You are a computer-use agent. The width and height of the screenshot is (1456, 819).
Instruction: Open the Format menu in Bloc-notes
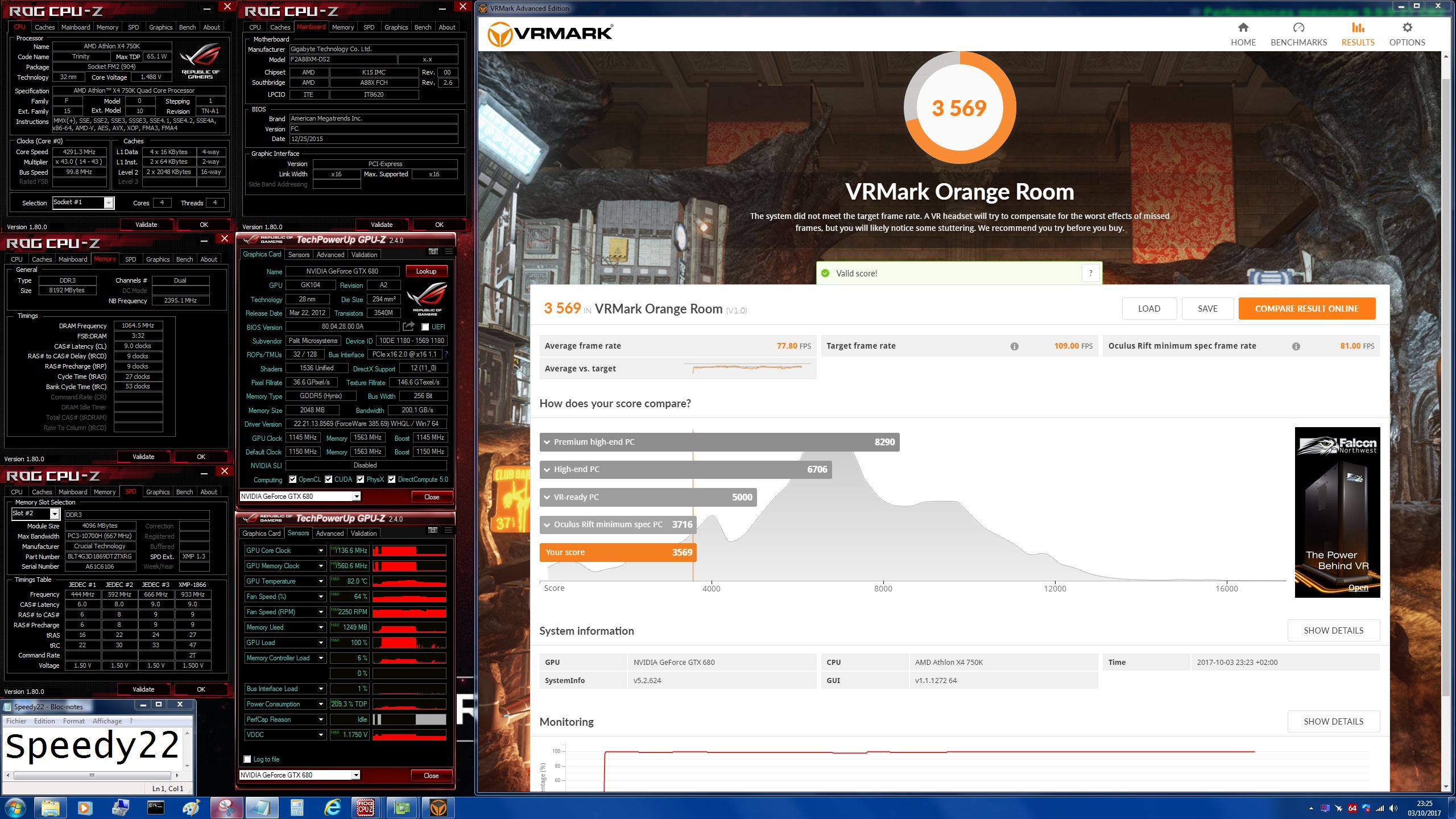(x=74, y=721)
